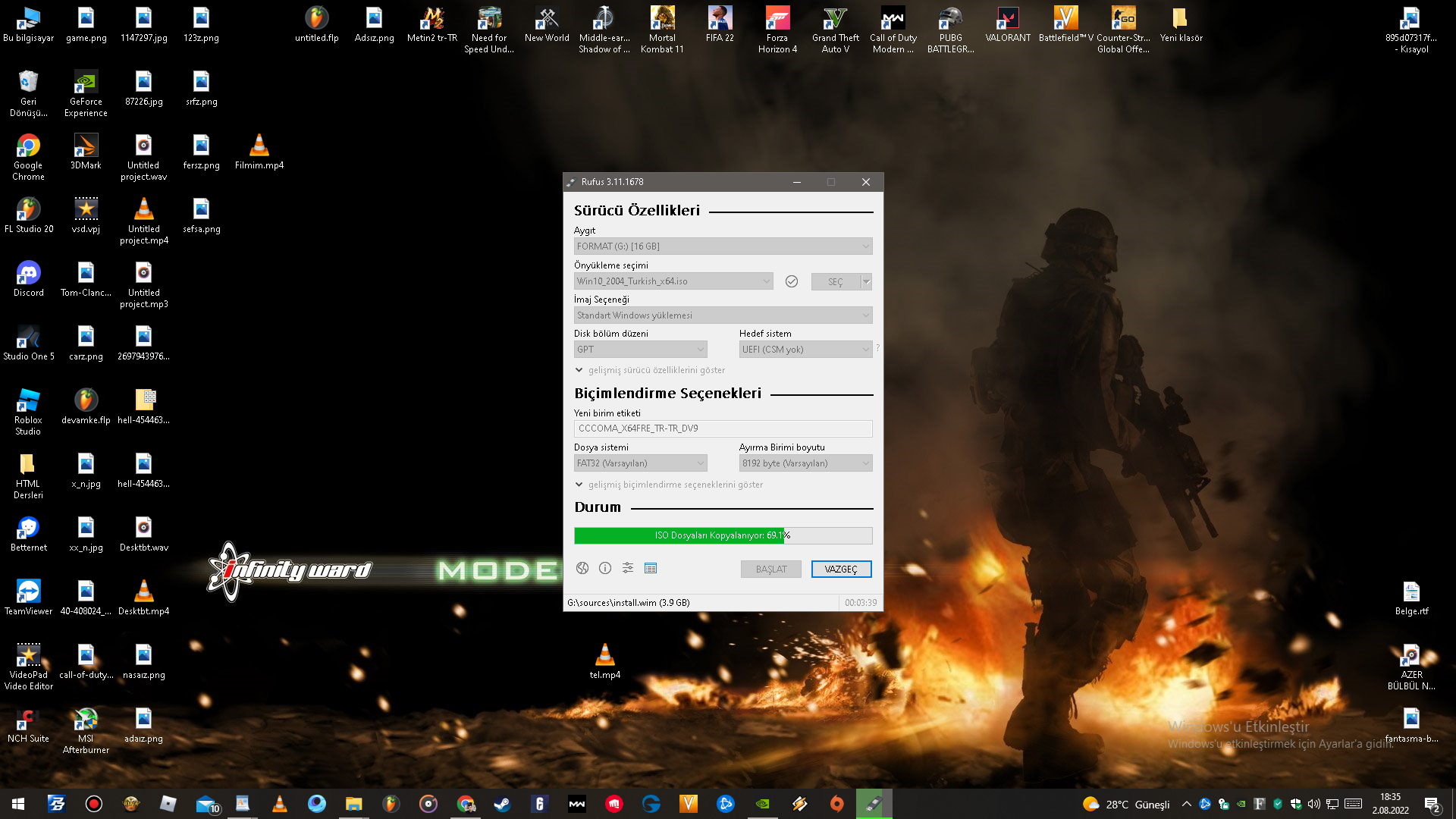Screen dimensions: 1456x819
Task: Click the Rufus about info icon
Action: pyautogui.click(x=605, y=568)
